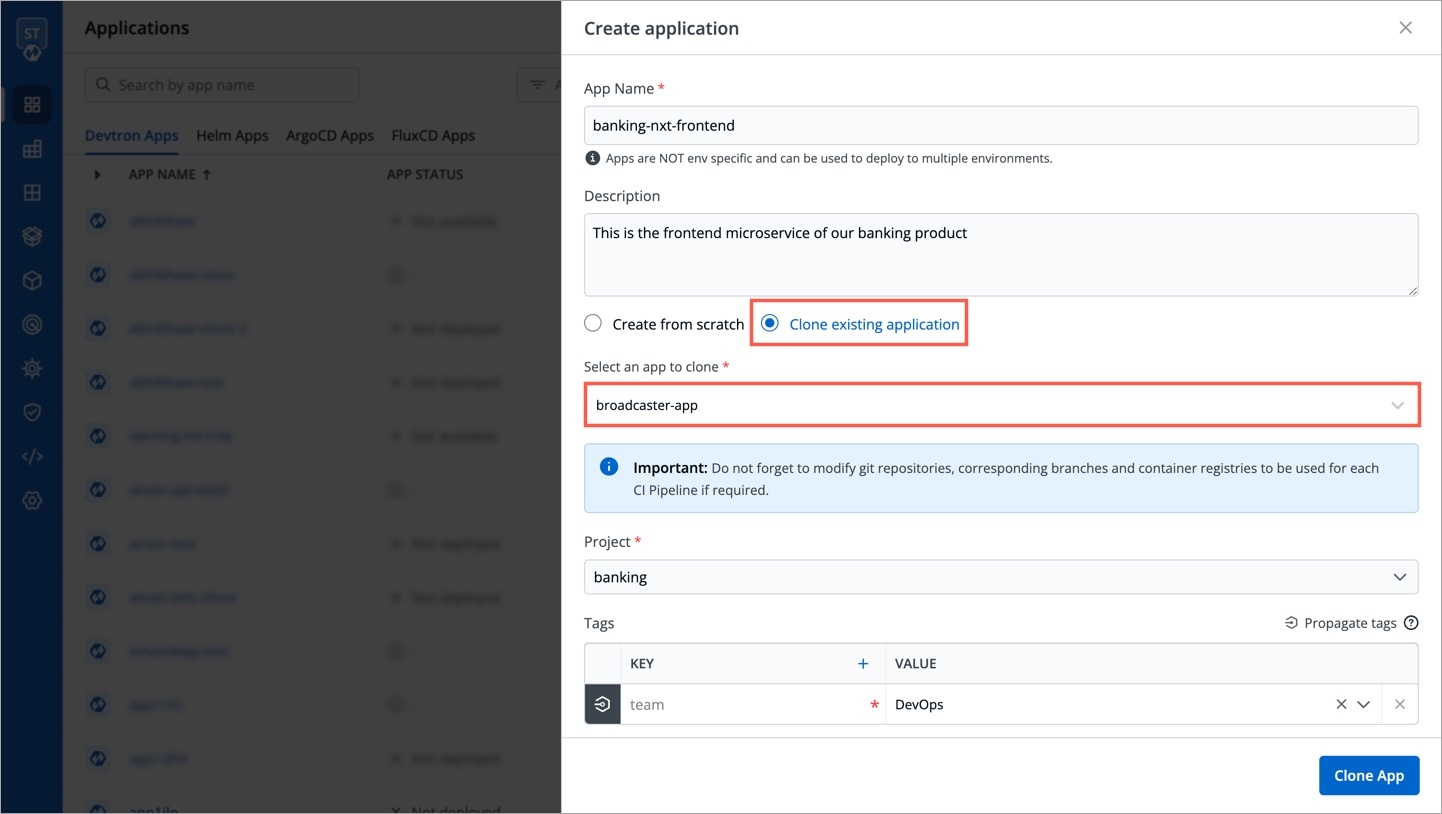Switch to Helm Apps tab
Viewport: 1442px width, 814px height.
pyautogui.click(x=232, y=136)
